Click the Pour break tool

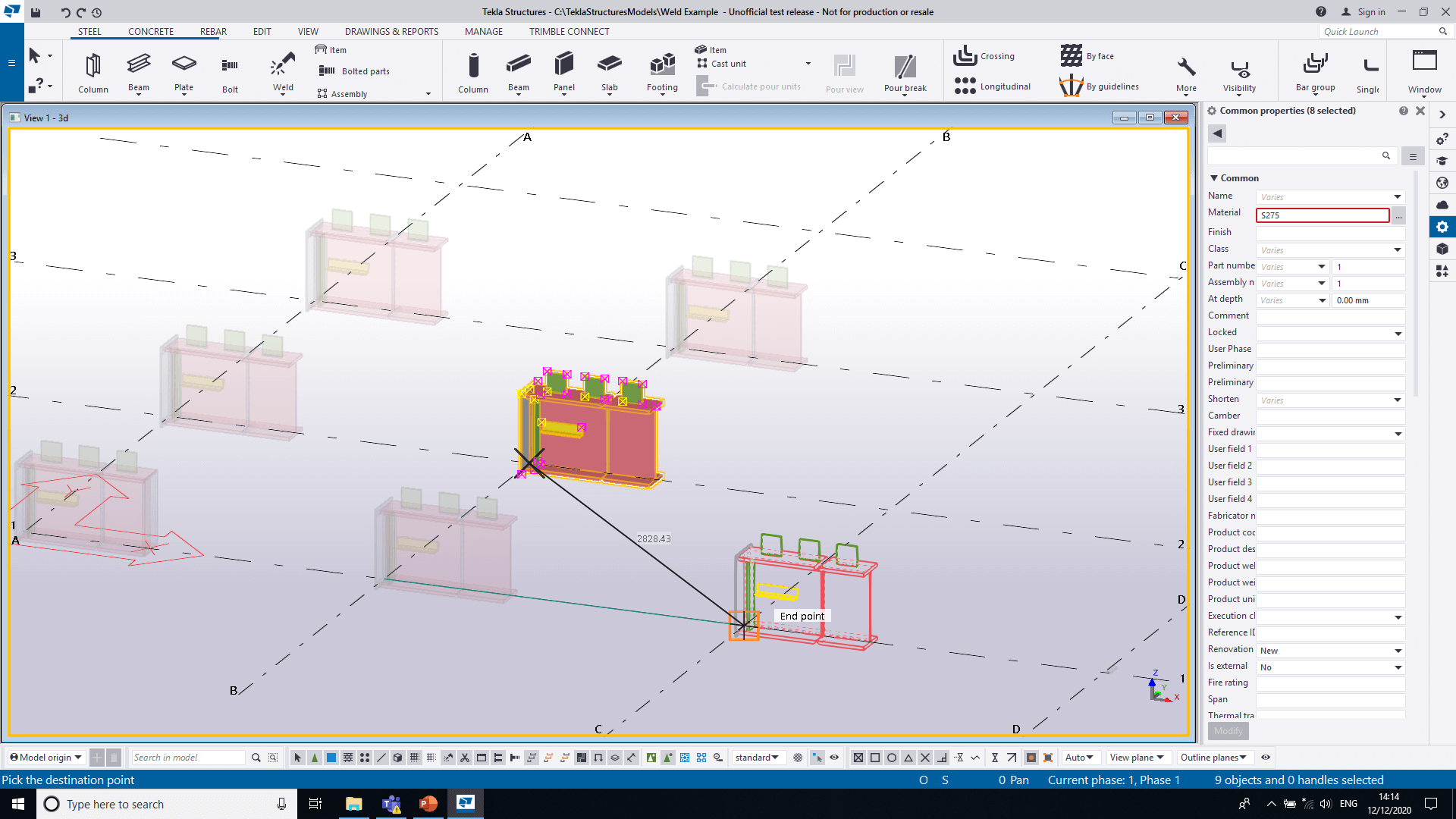click(905, 73)
